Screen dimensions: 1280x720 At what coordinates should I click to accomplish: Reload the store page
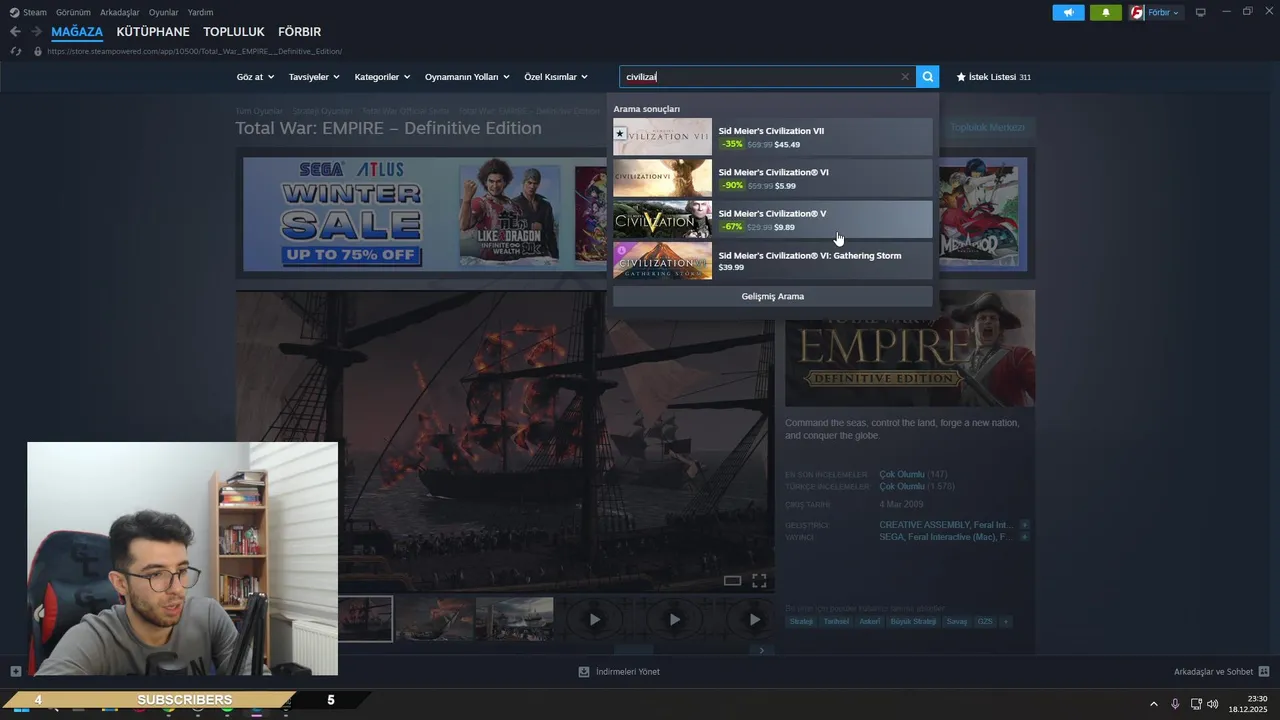[x=15, y=51]
